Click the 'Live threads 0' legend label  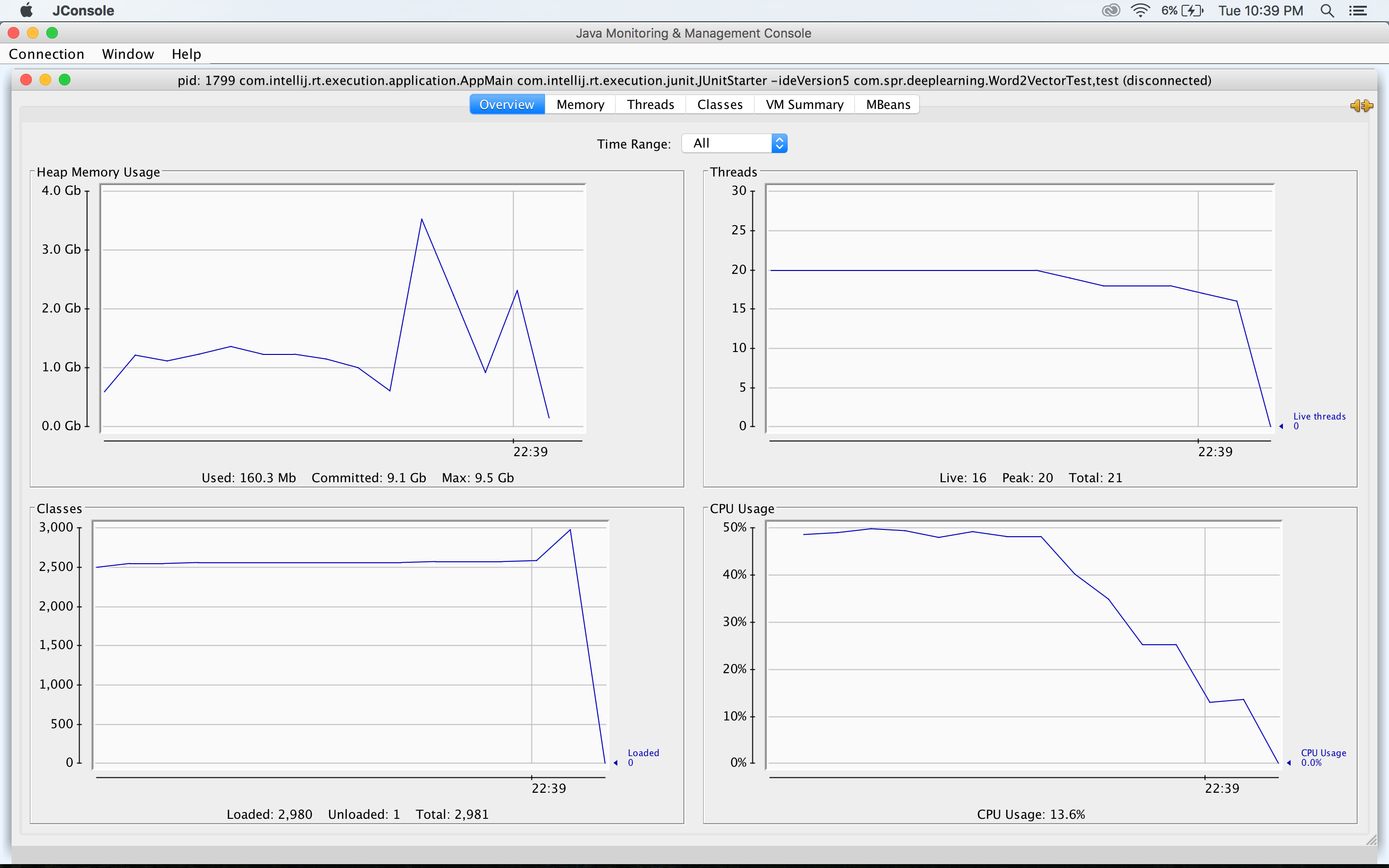tap(1319, 421)
